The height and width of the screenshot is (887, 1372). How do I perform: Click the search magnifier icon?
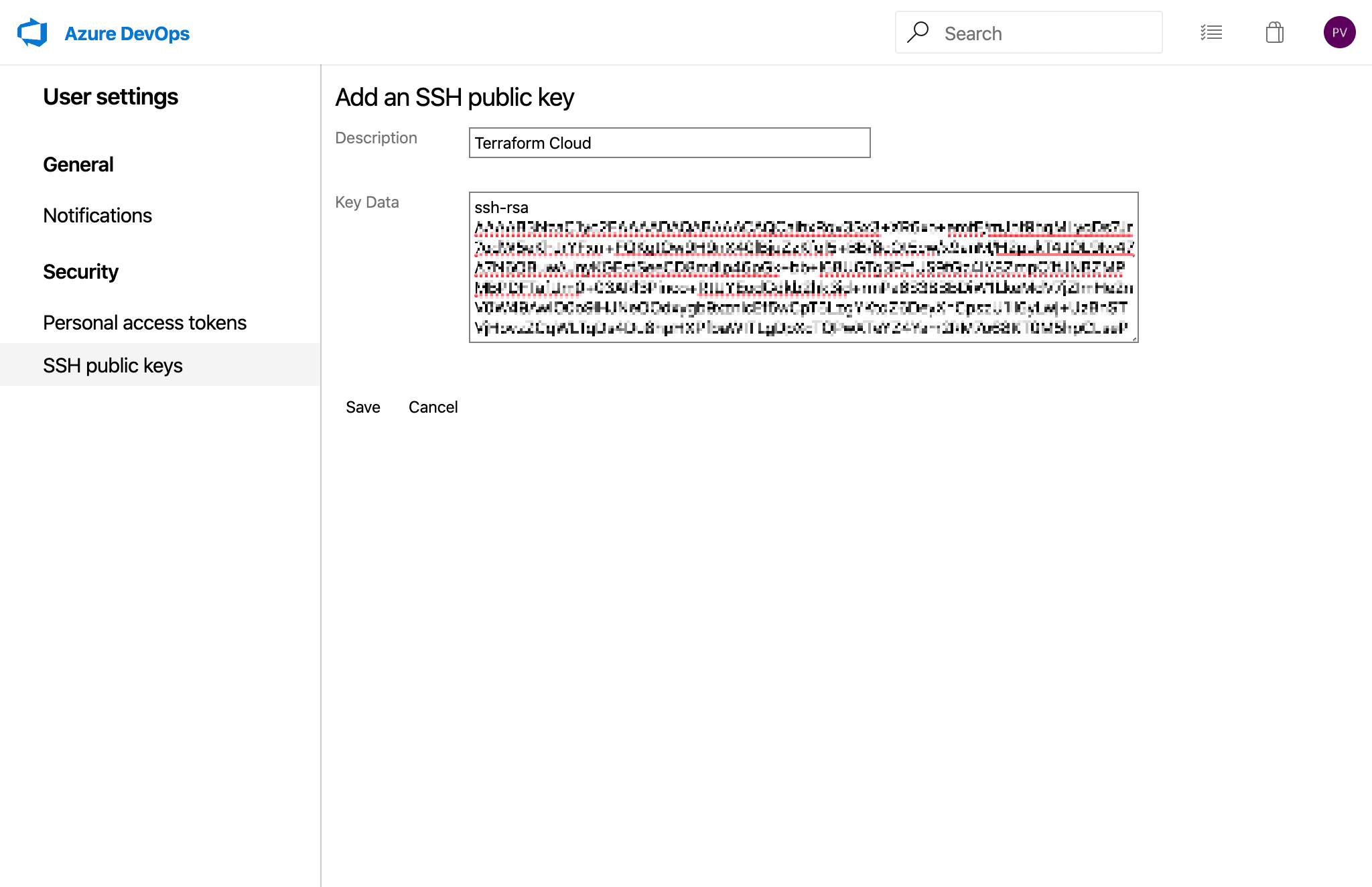[918, 32]
